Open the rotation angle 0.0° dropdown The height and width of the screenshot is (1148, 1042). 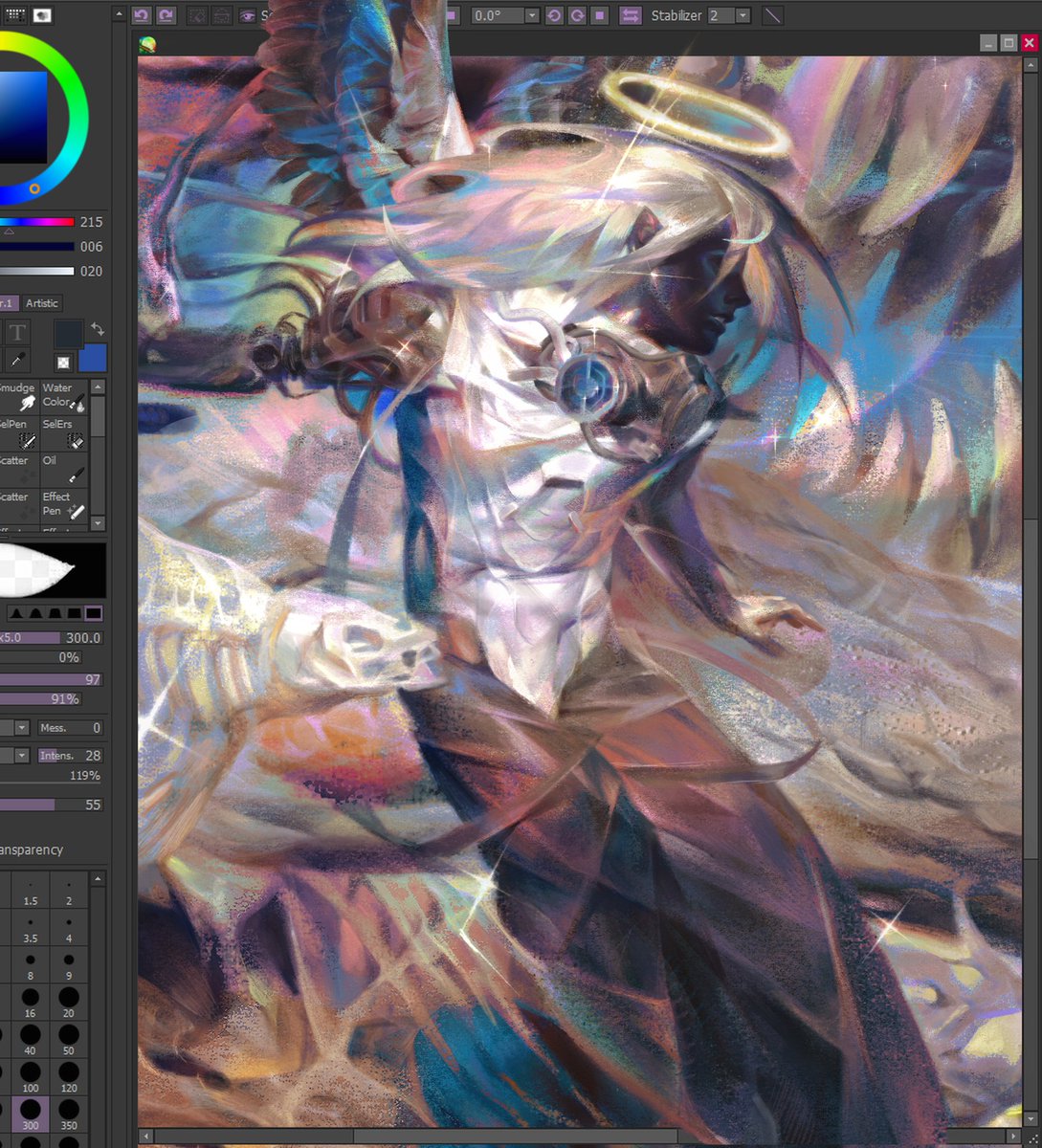(531, 15)
